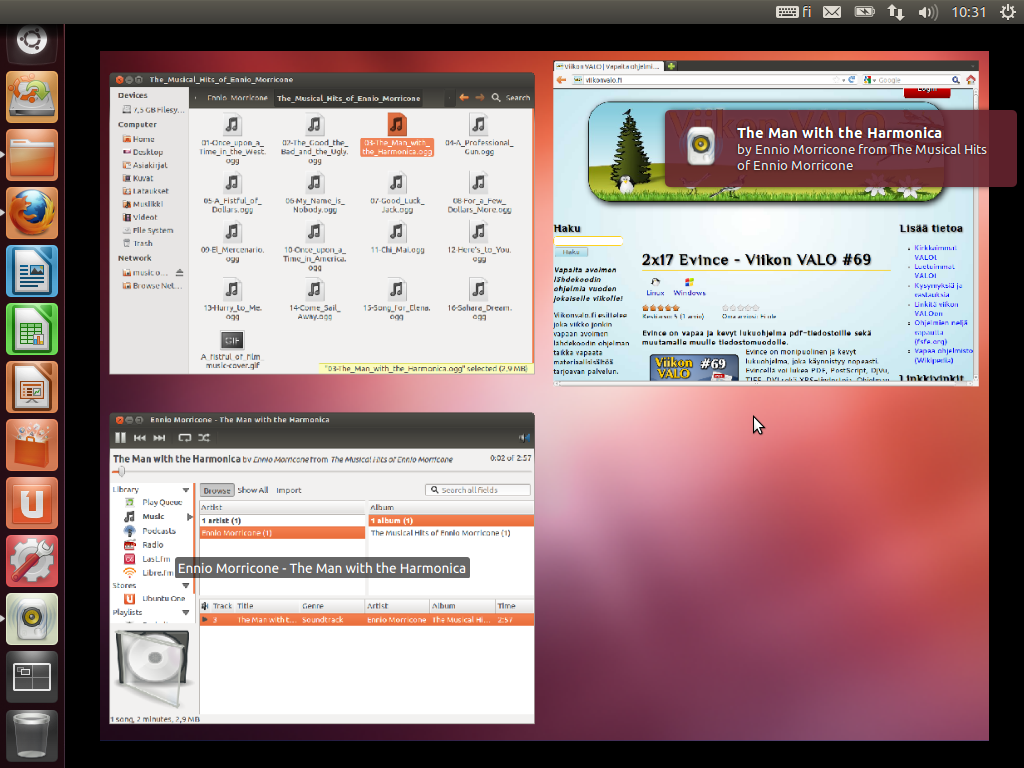1024x768 pixels.
Task: Skip to previous track in Rhythmbox
Action: 140,438
